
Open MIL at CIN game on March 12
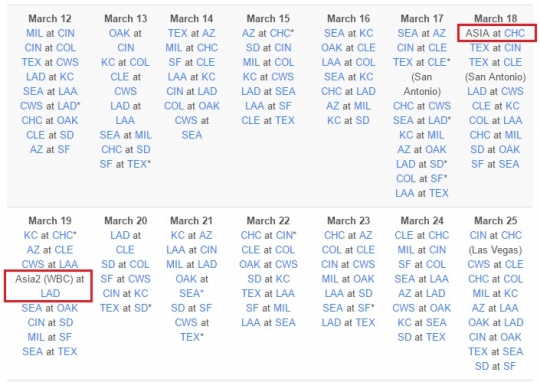50,33
